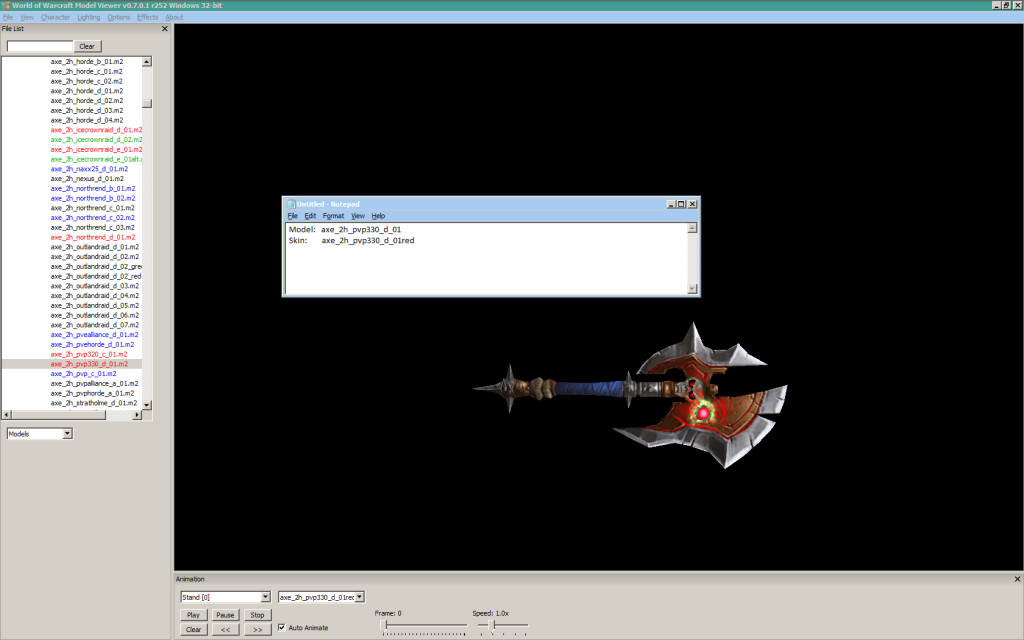Click the file list scroll left arrow

pos(7,415)
